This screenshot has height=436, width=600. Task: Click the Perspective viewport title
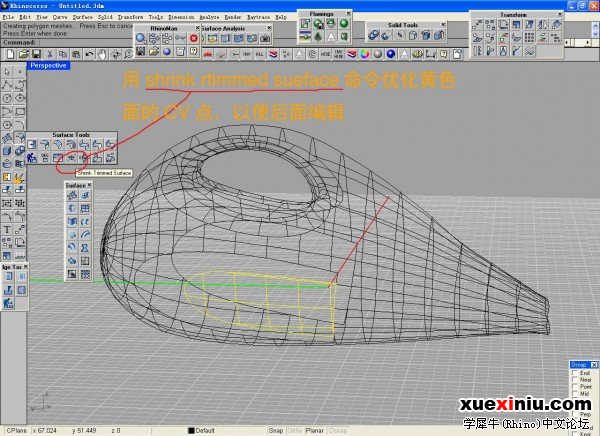pyautogui.click(x=48, y=65)
